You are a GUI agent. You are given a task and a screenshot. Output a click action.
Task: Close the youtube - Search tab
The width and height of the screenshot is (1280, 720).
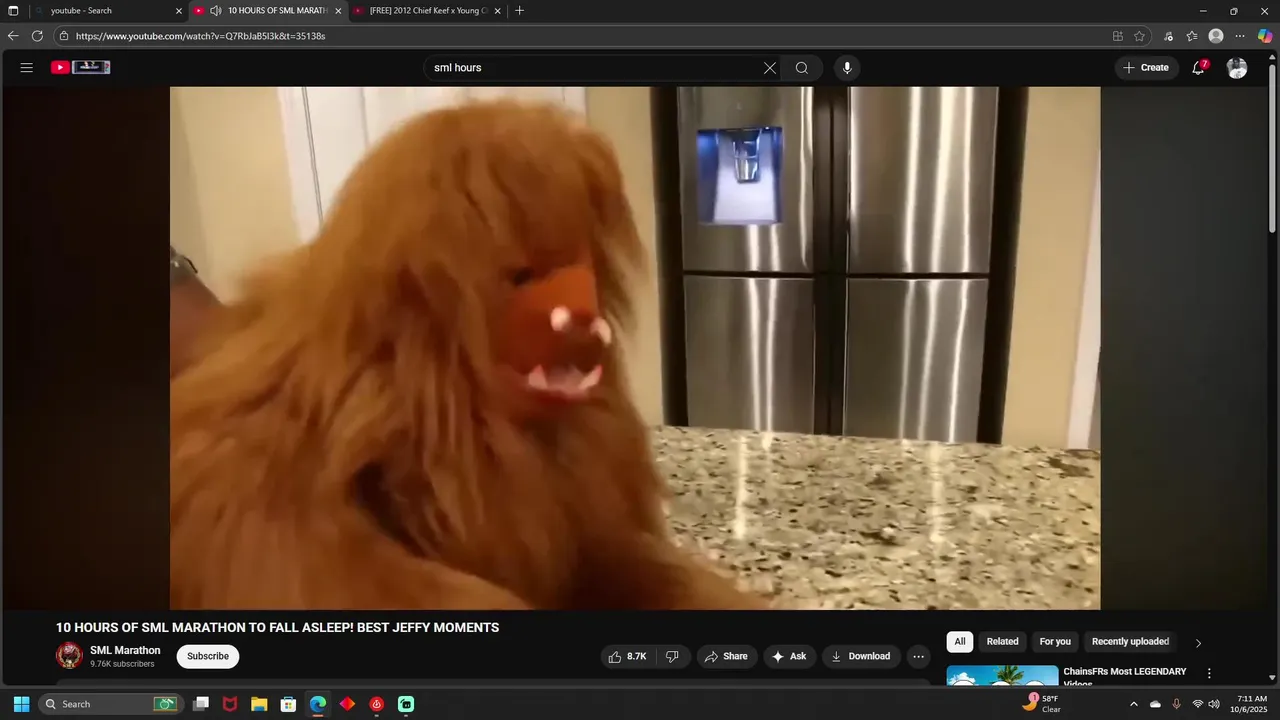coord(179,11)
